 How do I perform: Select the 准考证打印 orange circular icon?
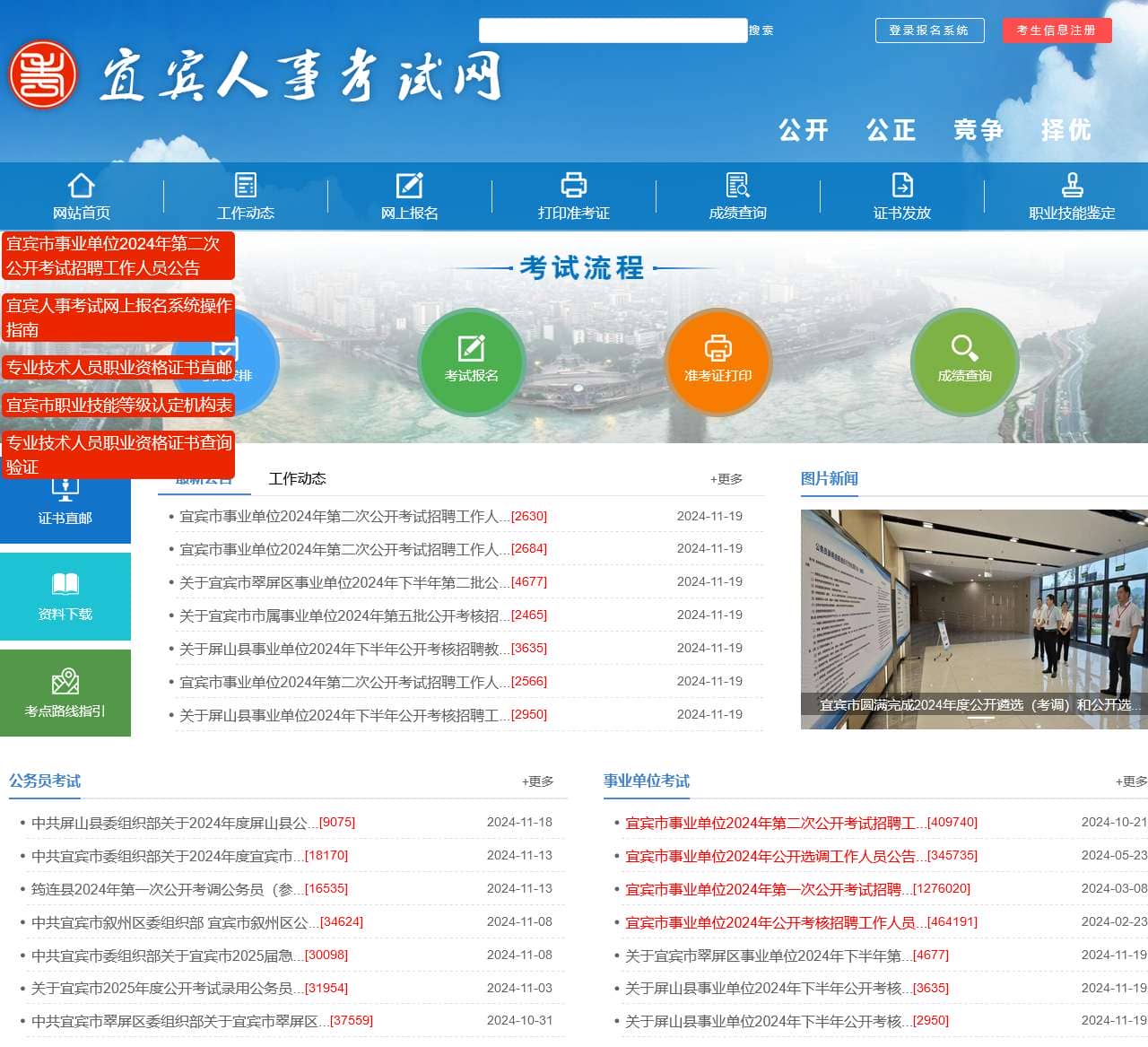[x=718, y=362]
